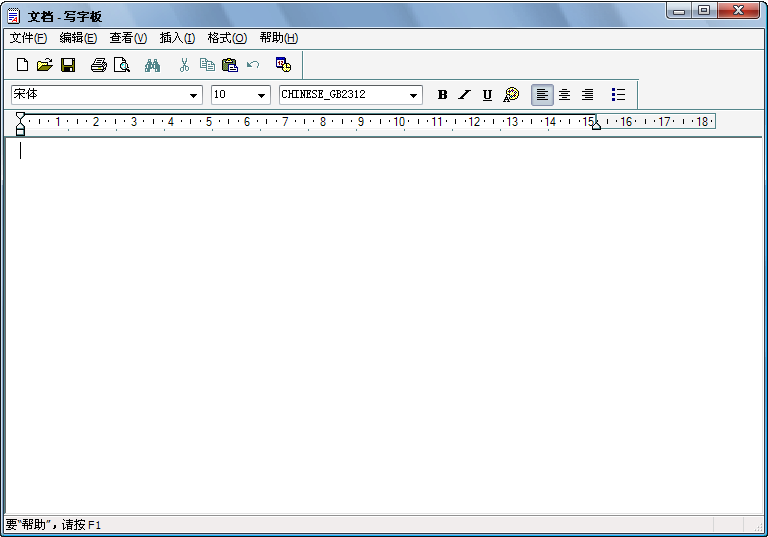
Task: Create a new document with the New icon
Action: click(22, 65)
